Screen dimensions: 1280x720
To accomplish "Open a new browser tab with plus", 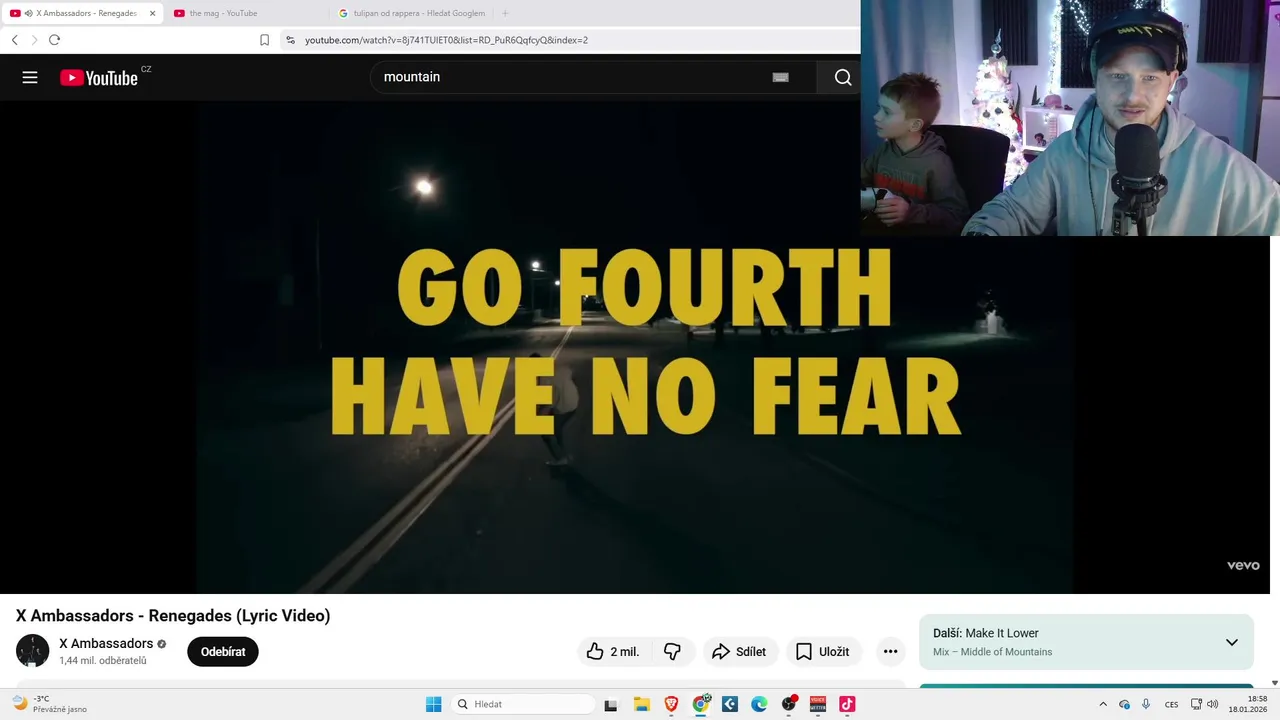I will tap(505, 13).
